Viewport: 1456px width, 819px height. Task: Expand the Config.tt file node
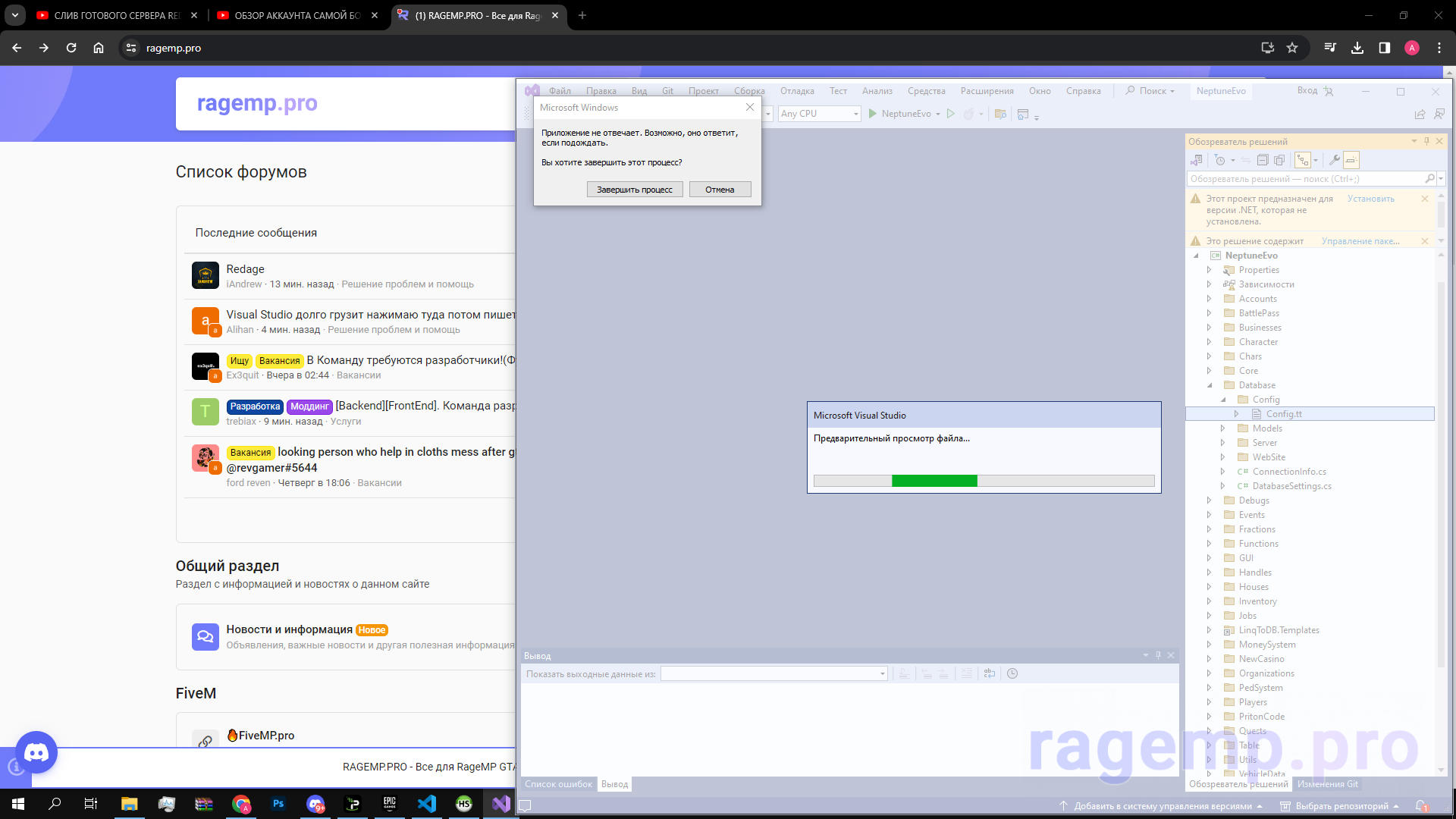(x=1236, y=414)
